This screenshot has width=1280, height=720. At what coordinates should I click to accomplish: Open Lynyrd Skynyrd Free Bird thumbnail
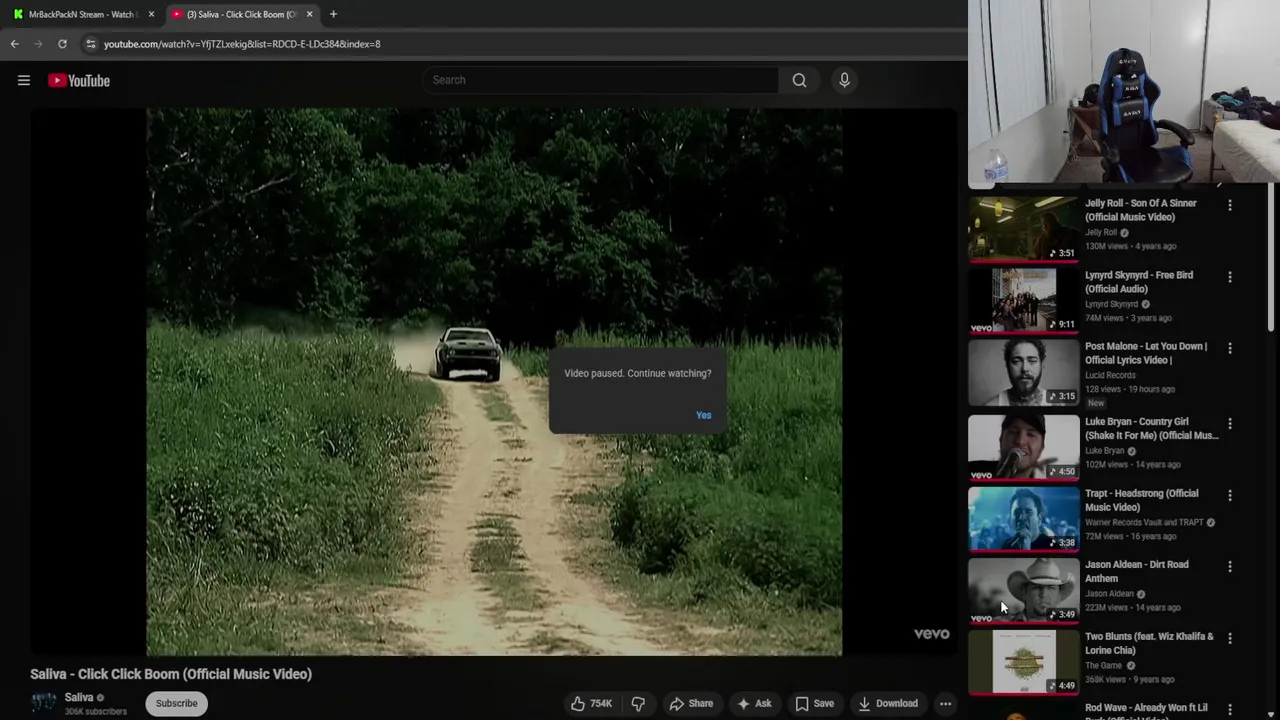tap(1023, 300)
